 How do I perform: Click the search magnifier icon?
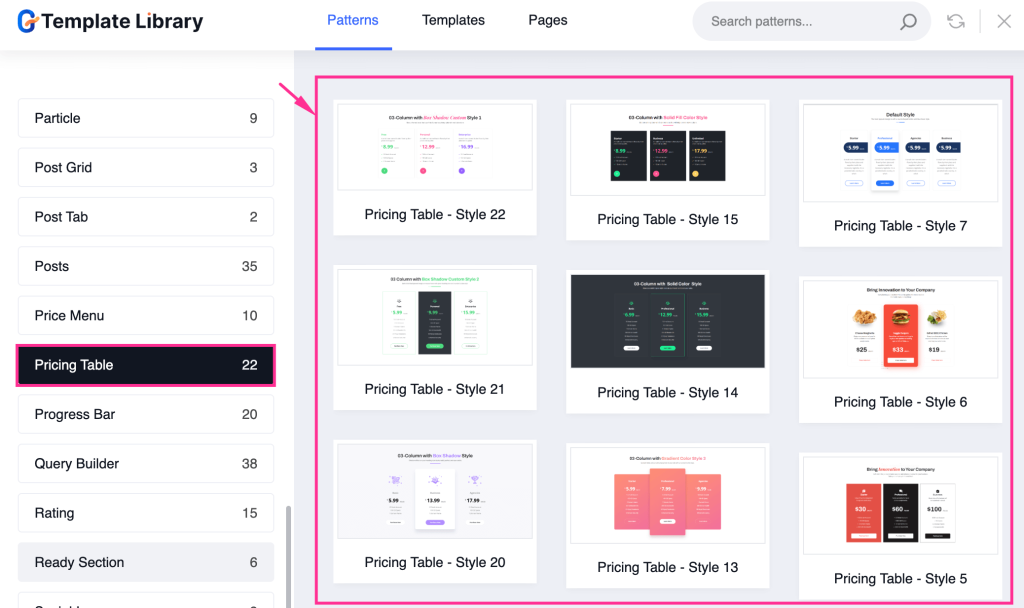click(908, 22)
